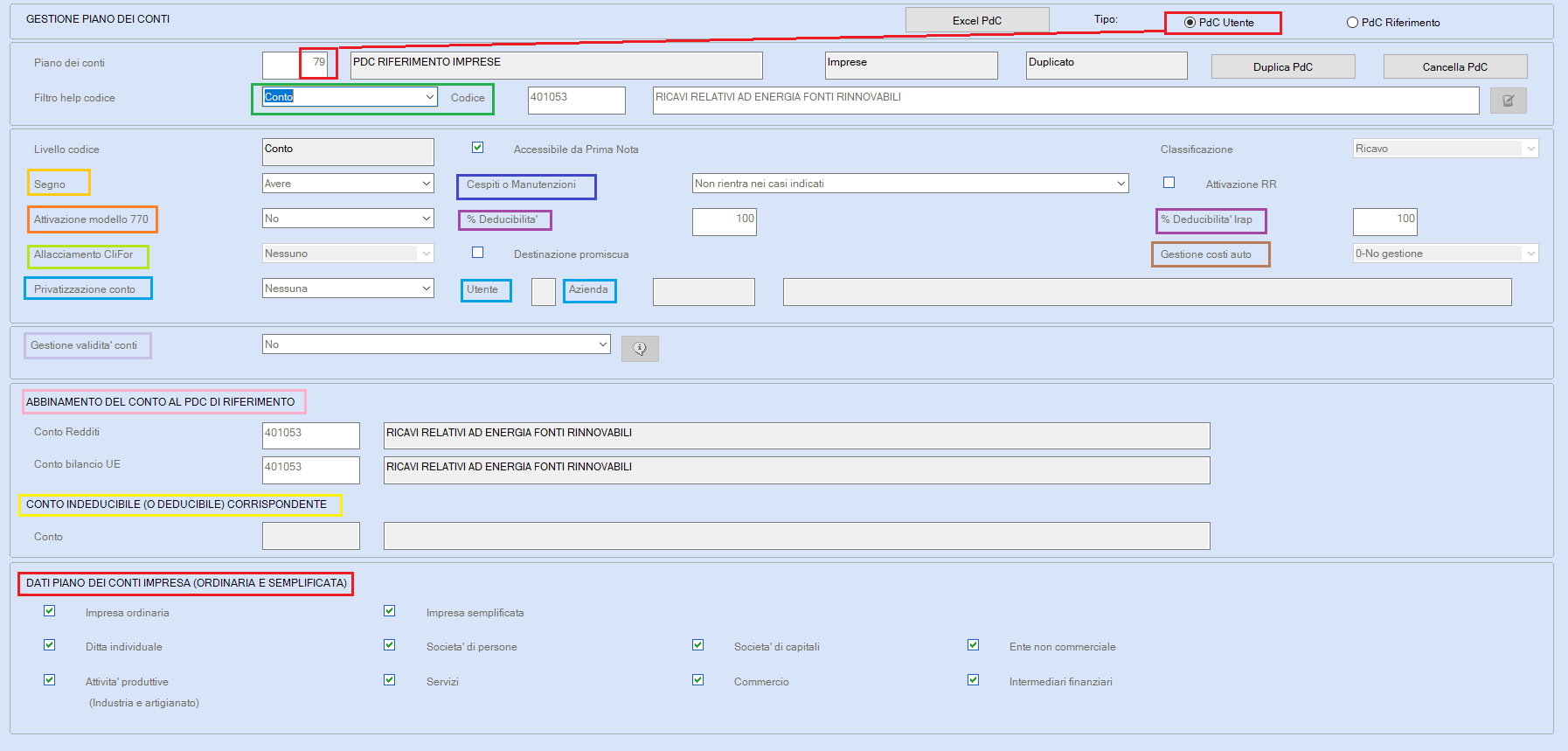Click the Duplica PdC button
The height and width of the screenshot is (751, 1568).
(1283, 66)
